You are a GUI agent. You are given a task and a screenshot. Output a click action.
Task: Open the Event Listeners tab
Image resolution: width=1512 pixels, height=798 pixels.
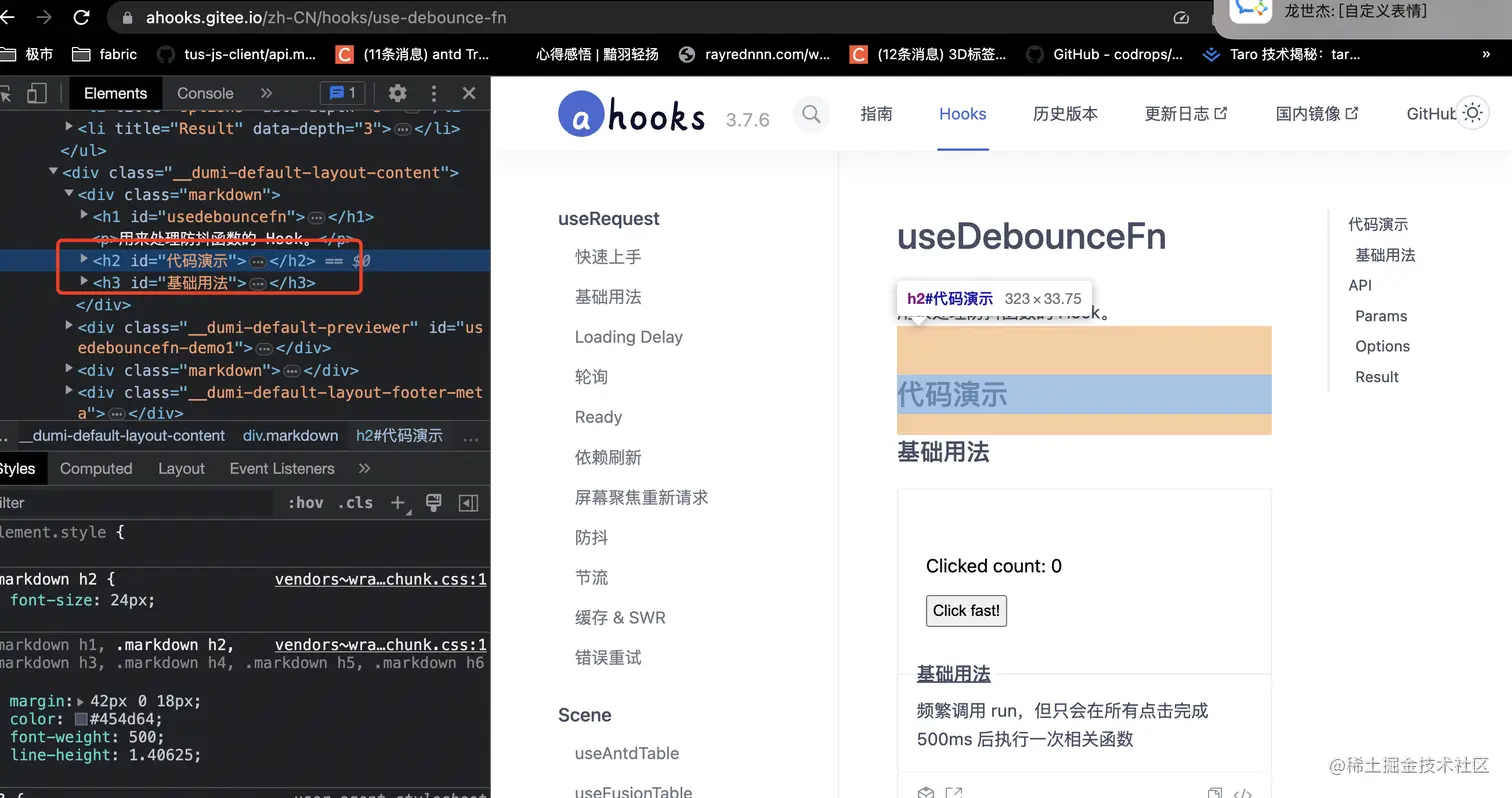[x=282, y=468]
